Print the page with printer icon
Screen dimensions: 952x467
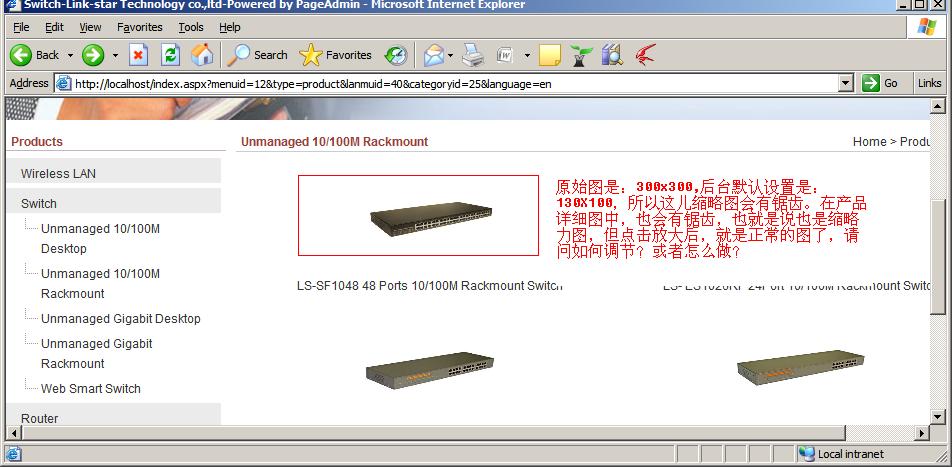(473, 55)
